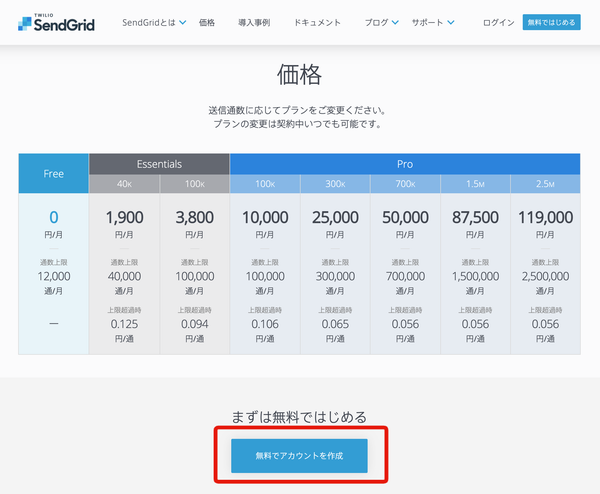Select the Pro plan header
The height and width of the screenshot is (494, 600).
(x=405, y=164)
